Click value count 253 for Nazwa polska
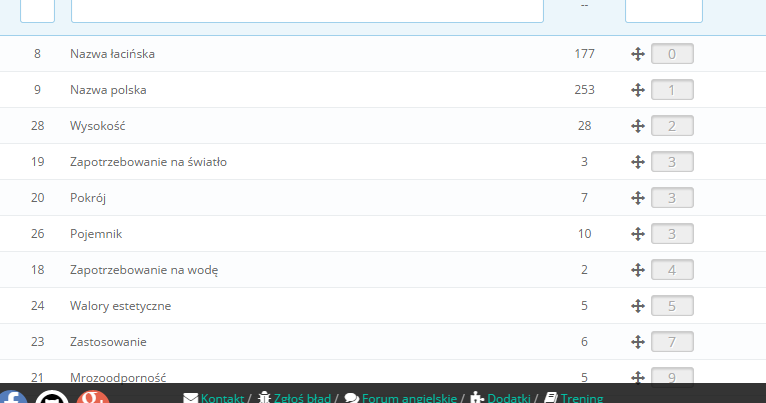The height and width of the screenshot is (403, 766). coord(584,90)
